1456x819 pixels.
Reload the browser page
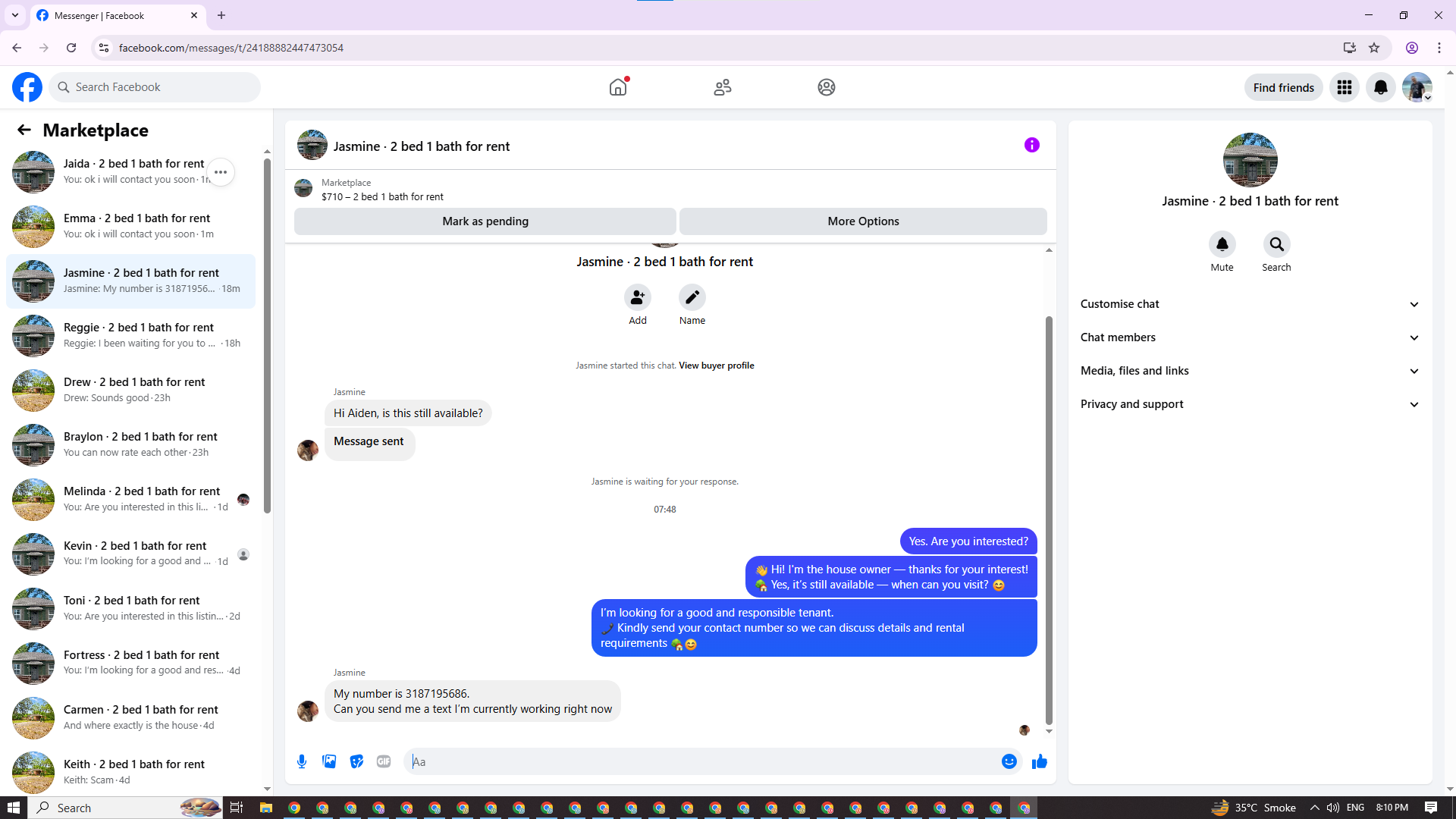click(71, 48)
